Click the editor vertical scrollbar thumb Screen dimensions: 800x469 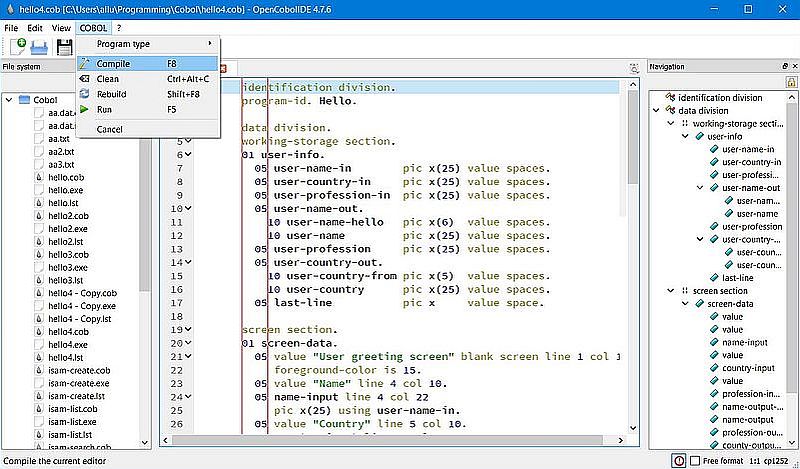[x=633, y=138]
